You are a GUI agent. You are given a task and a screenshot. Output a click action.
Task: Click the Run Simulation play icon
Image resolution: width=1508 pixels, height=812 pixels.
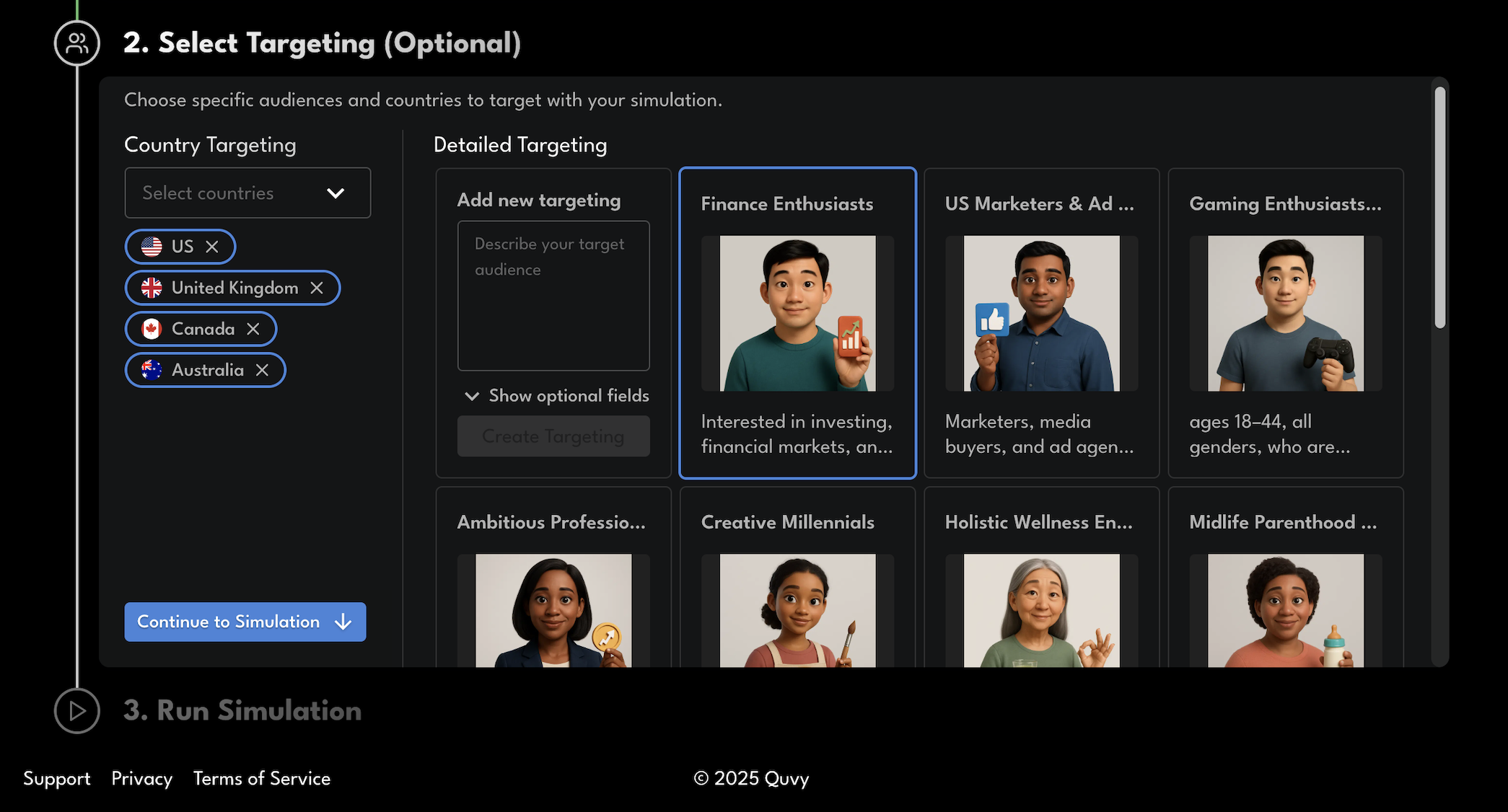(x=77, y=711)
